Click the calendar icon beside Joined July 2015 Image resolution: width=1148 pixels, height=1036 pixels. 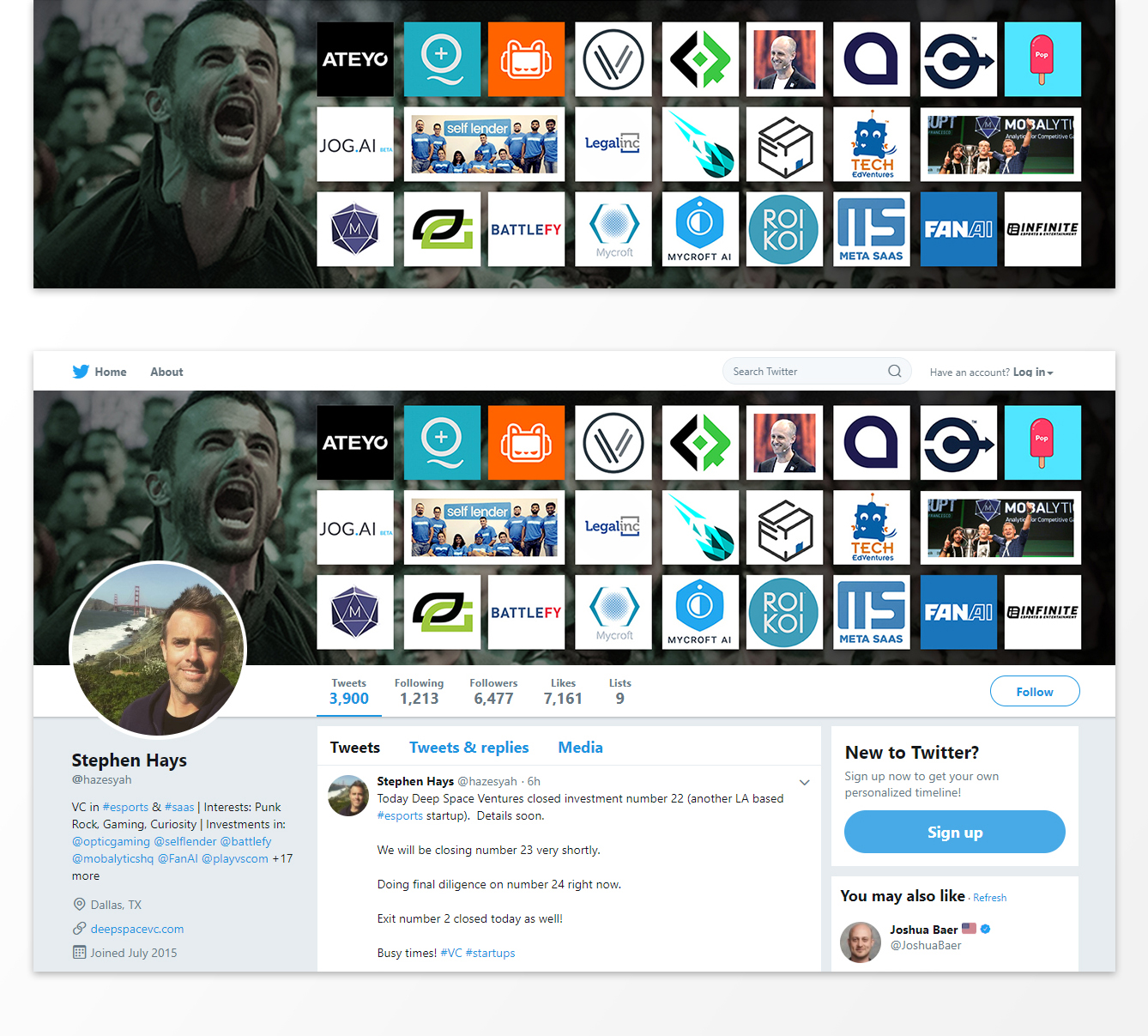pyautogui.click(x=80, y=953)
